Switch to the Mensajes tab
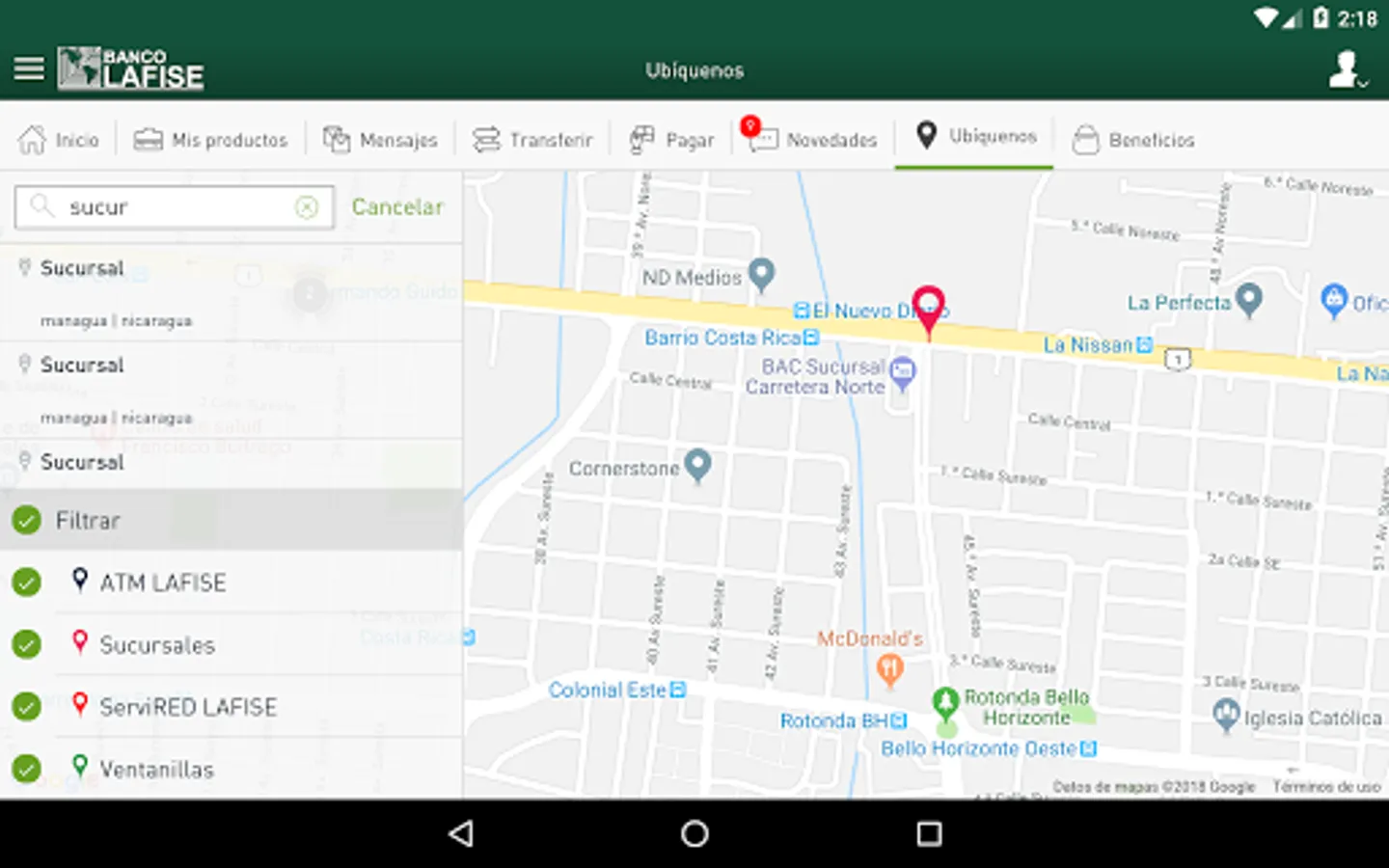Viewport: 1389px width, 868px height. 380,140
